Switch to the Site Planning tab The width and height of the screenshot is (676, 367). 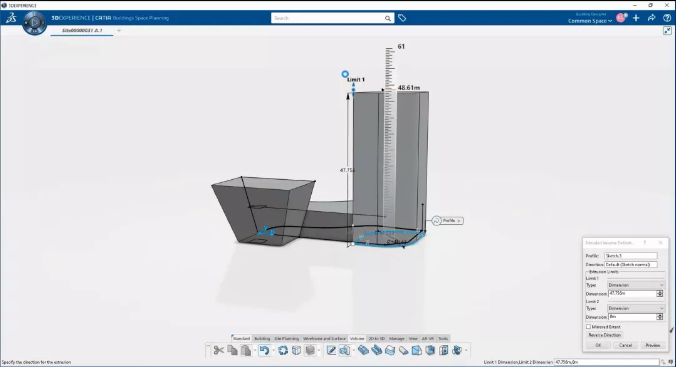pos(287,339)
